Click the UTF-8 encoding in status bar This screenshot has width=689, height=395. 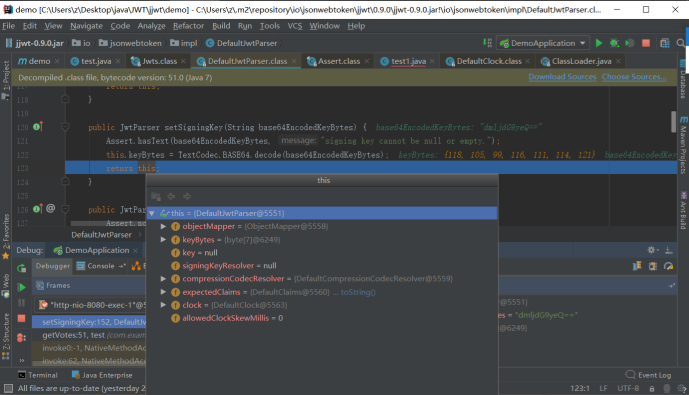click(628, 388)
